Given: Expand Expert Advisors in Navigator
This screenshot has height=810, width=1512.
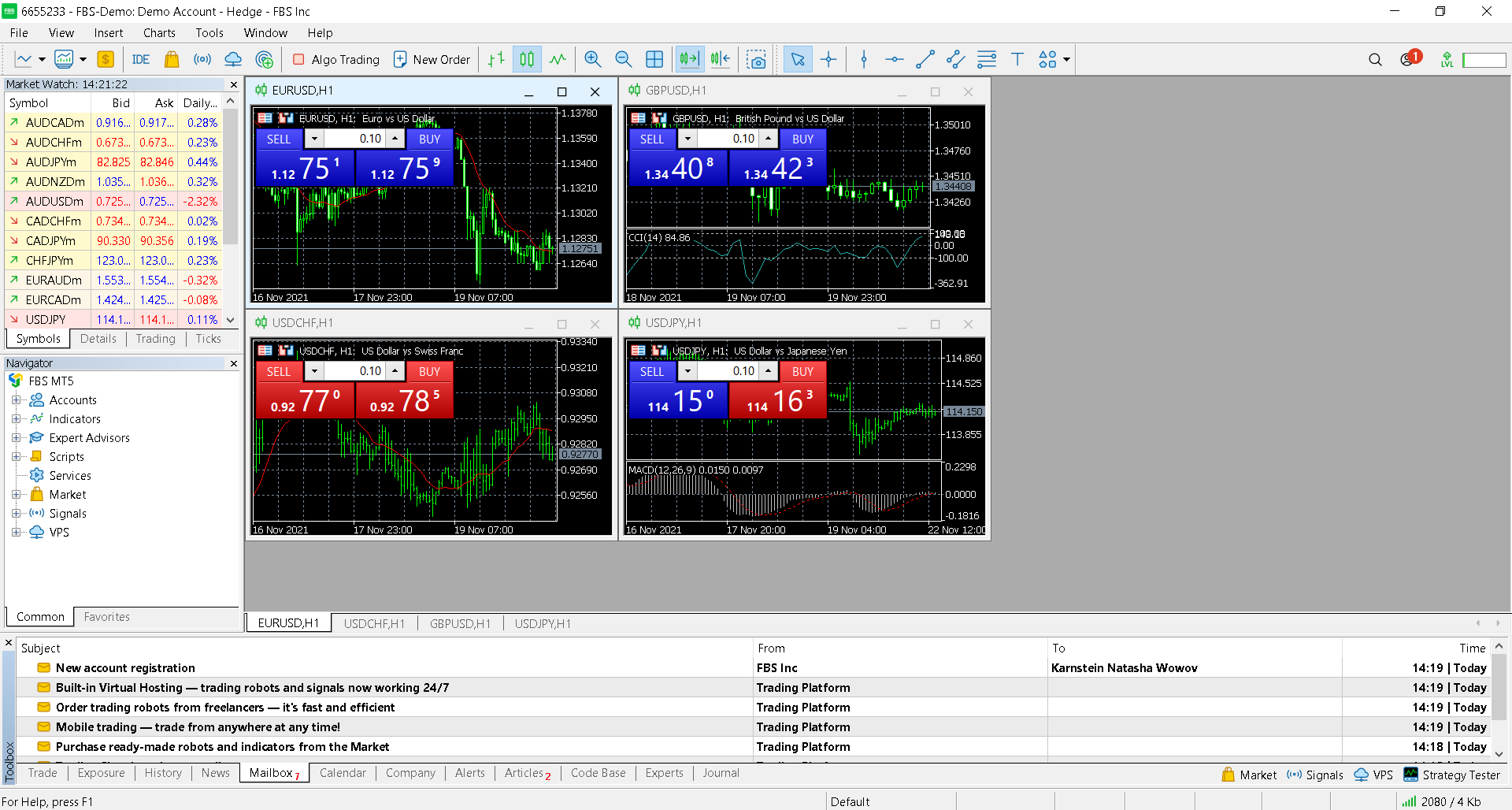Looking at the screenshot, I should point(16,438).
